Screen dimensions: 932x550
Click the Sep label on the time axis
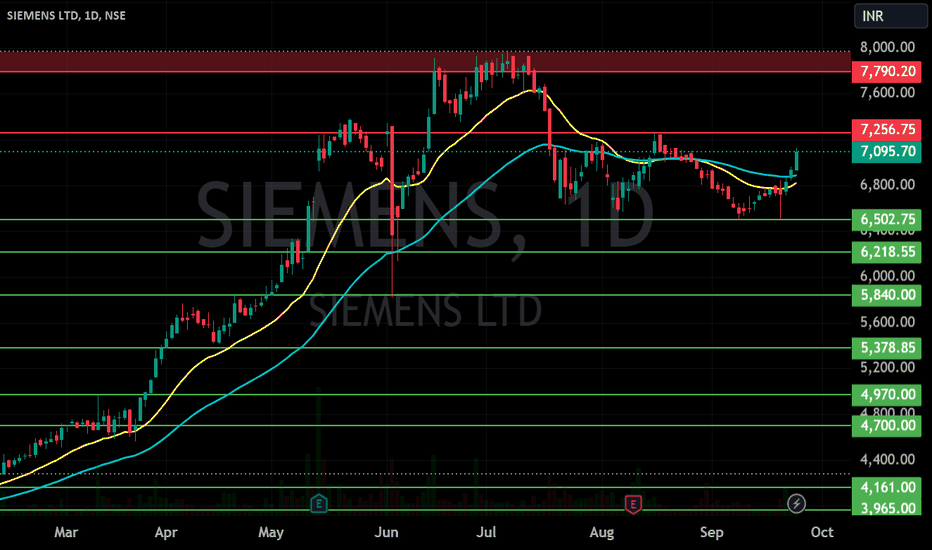(x=711, y=532)
